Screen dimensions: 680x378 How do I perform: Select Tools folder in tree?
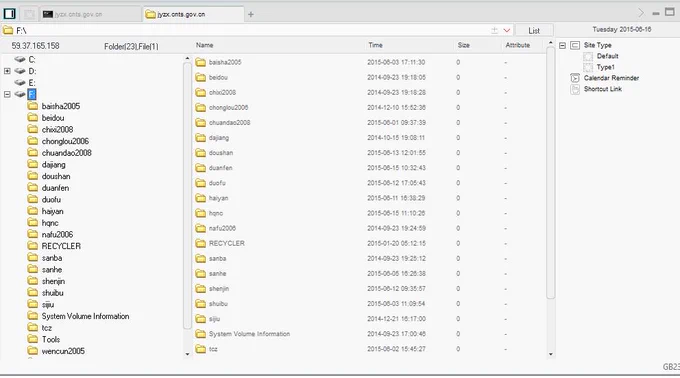click(51, 340)
